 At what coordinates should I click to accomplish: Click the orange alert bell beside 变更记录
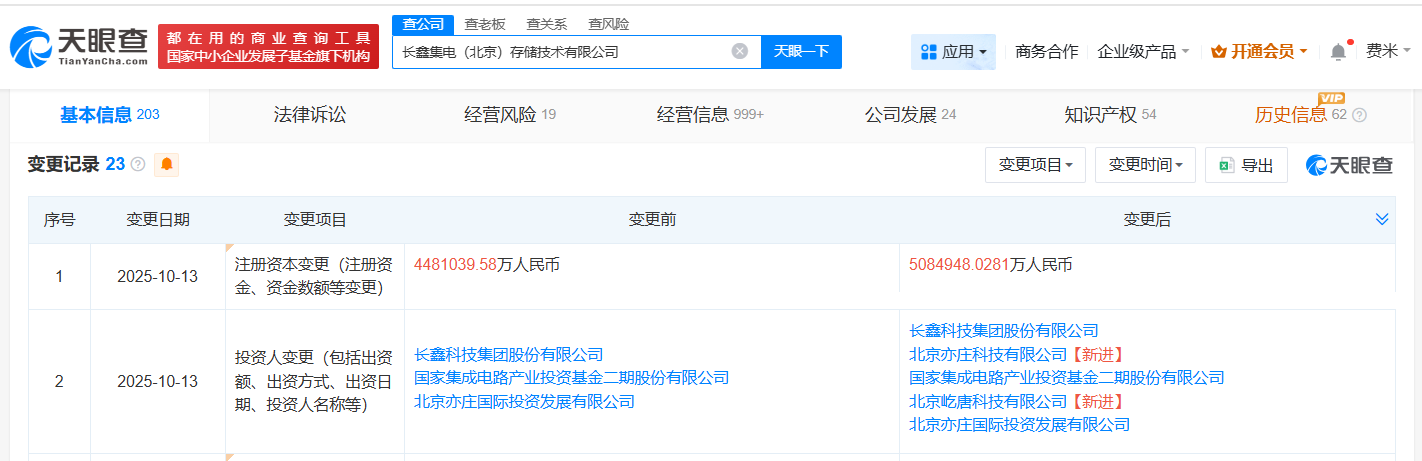click(166, 165)
